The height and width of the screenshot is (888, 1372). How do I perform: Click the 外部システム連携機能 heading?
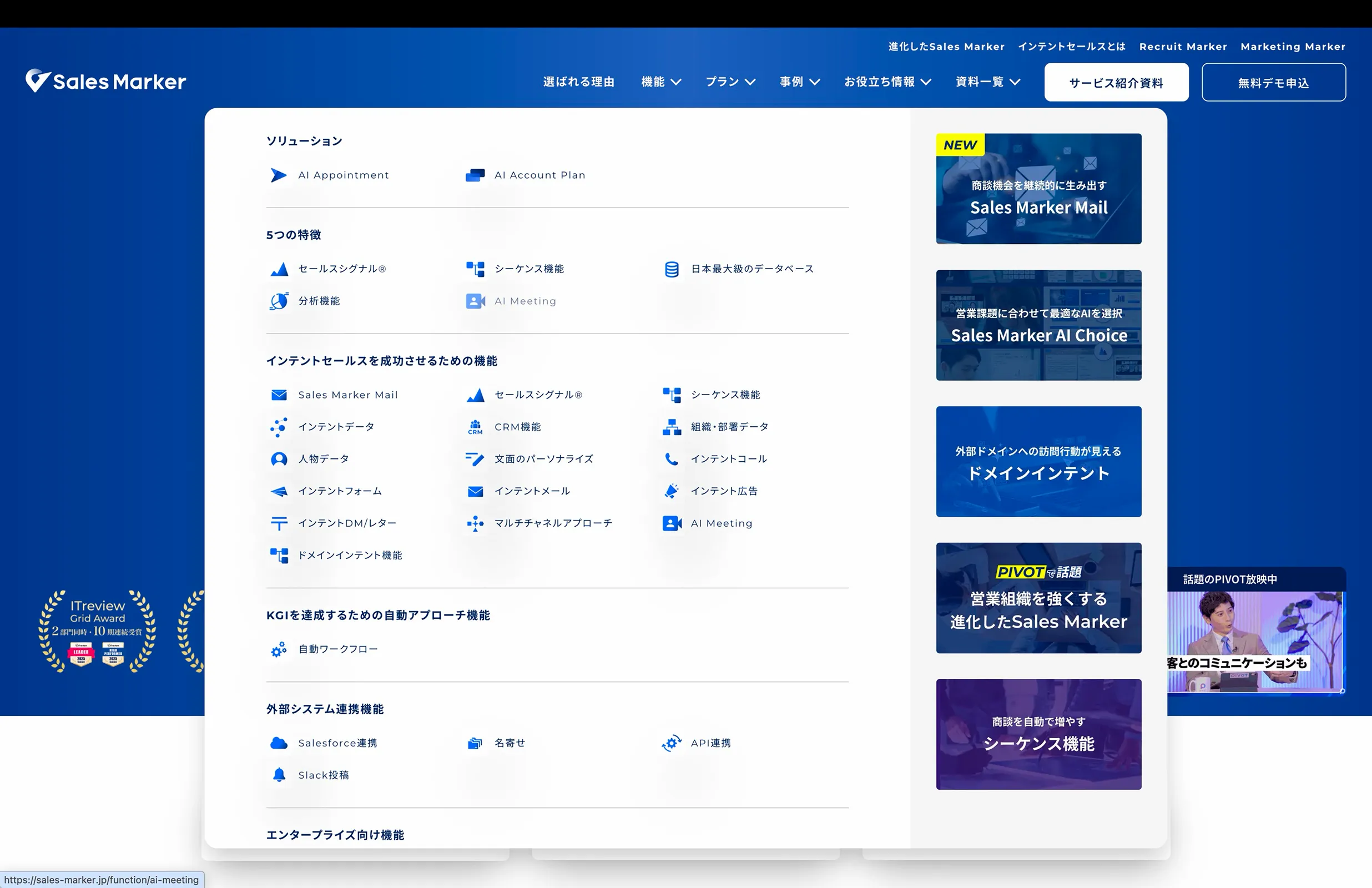(x=325, y=709)
